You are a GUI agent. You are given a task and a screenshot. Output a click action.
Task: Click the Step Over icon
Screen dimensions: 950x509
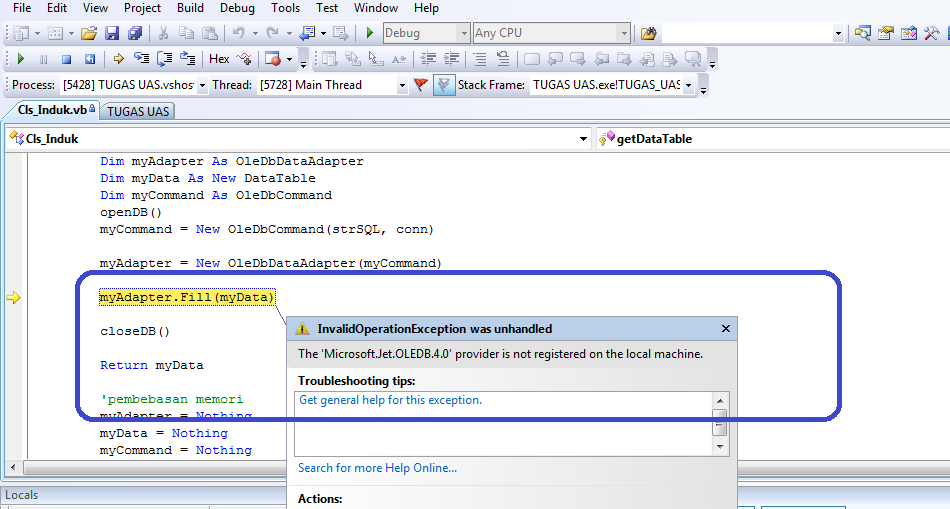click(x=164, y=59)
